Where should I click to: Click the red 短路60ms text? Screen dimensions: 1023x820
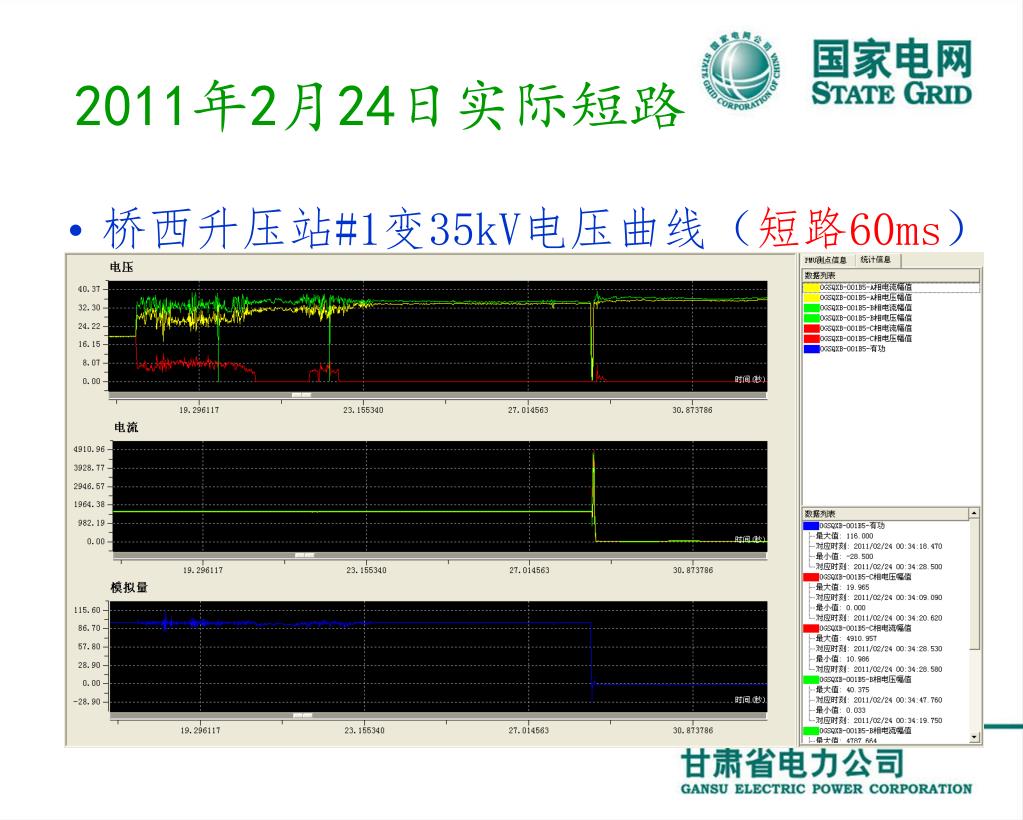click(x=850, y=228)
